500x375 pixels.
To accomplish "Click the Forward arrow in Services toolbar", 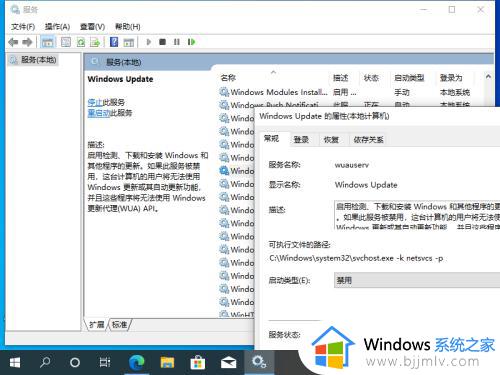I will [x=27, y=42].
